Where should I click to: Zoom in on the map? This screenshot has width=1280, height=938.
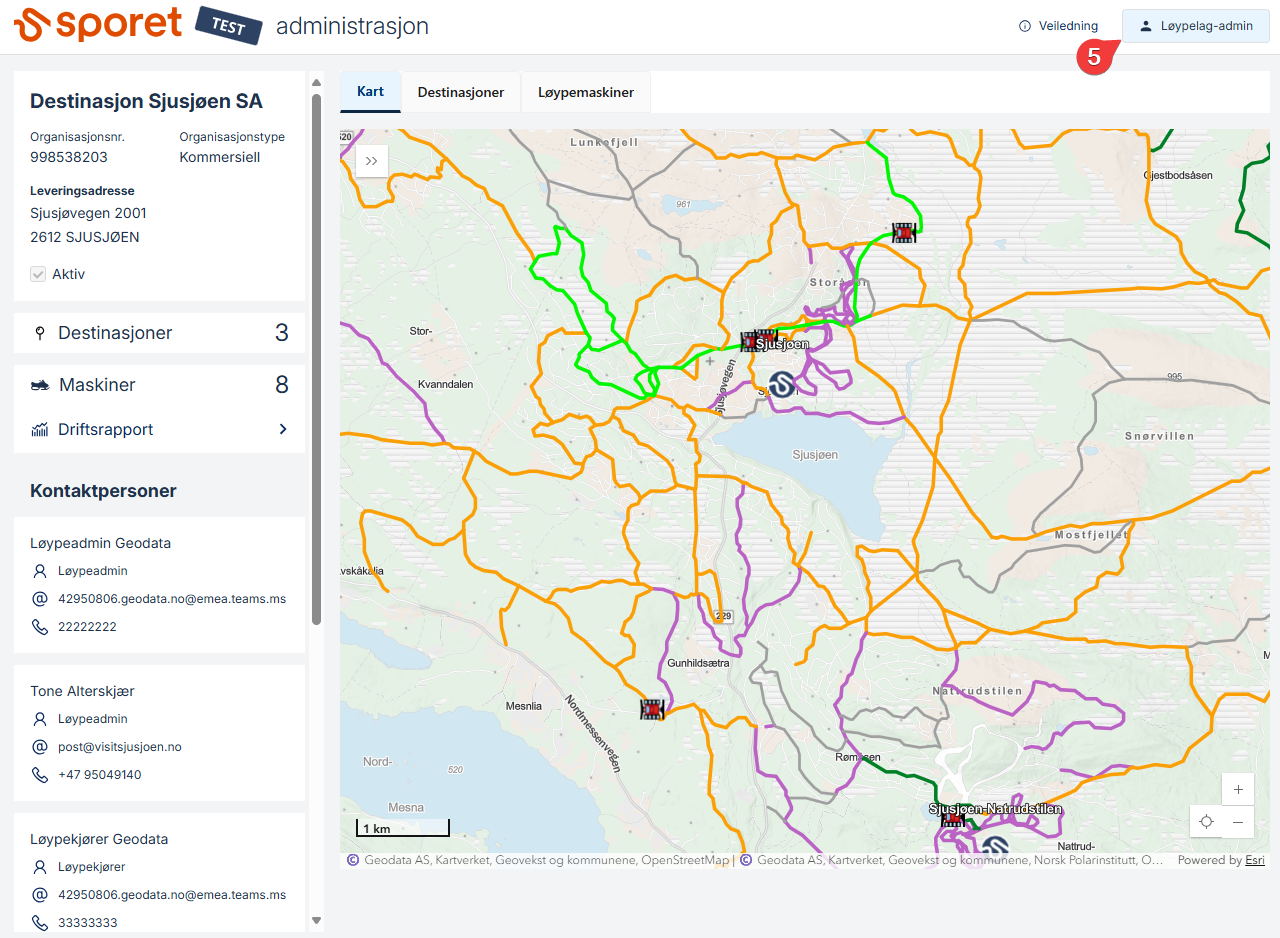point(1237,789)
